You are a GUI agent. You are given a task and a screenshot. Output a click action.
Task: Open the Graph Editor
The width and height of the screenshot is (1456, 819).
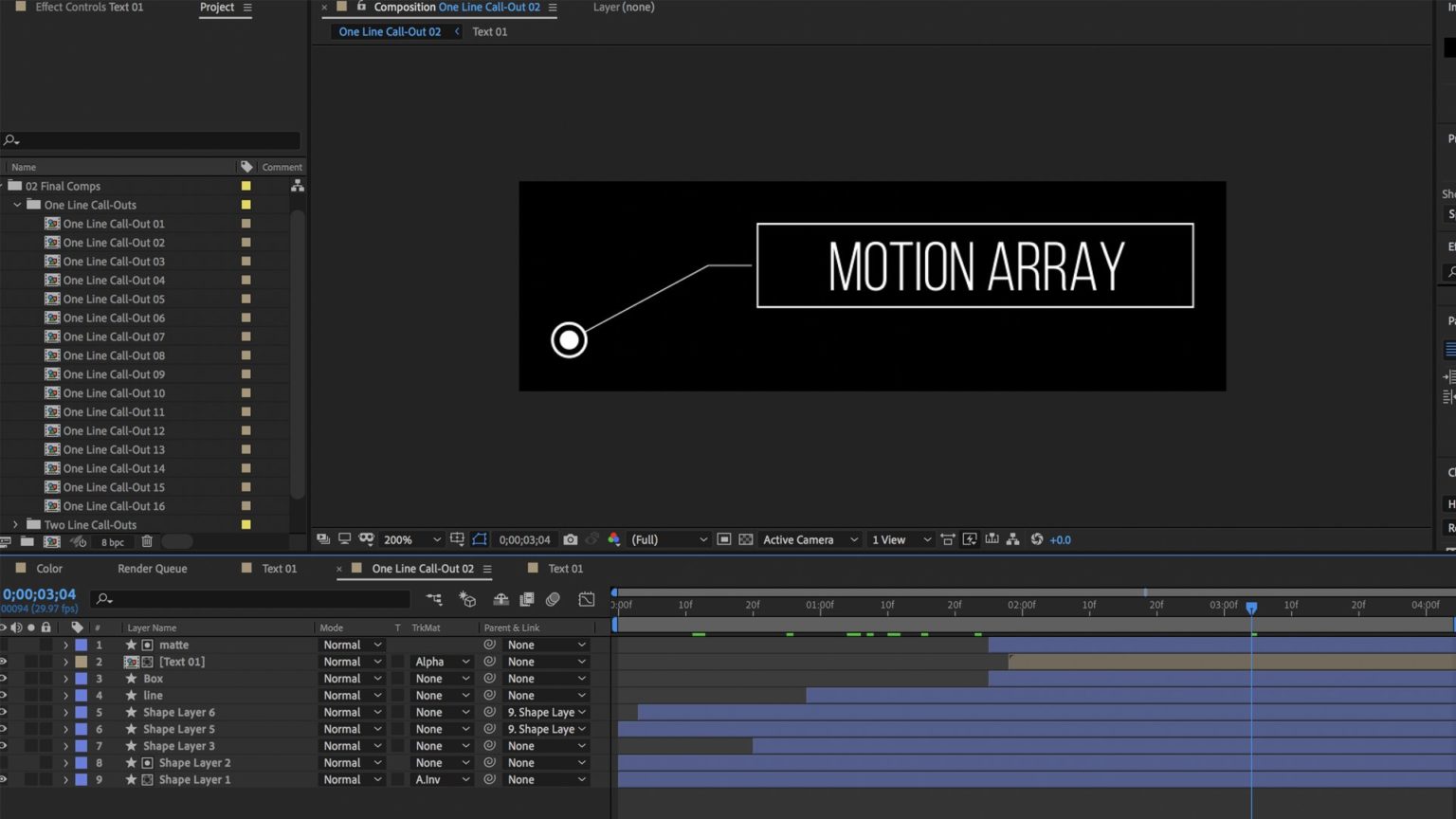pyautogui.click(x=587, y=599)
